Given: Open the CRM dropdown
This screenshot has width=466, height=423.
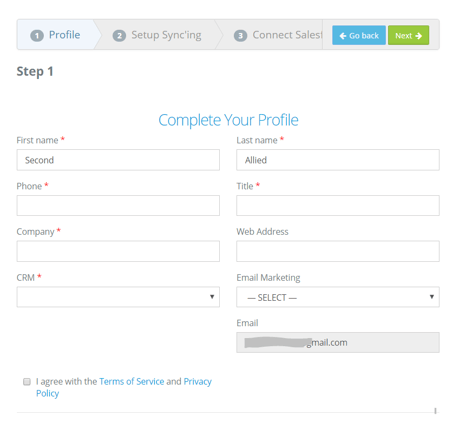Looking at the screenshot, I should tap(118, 296).
